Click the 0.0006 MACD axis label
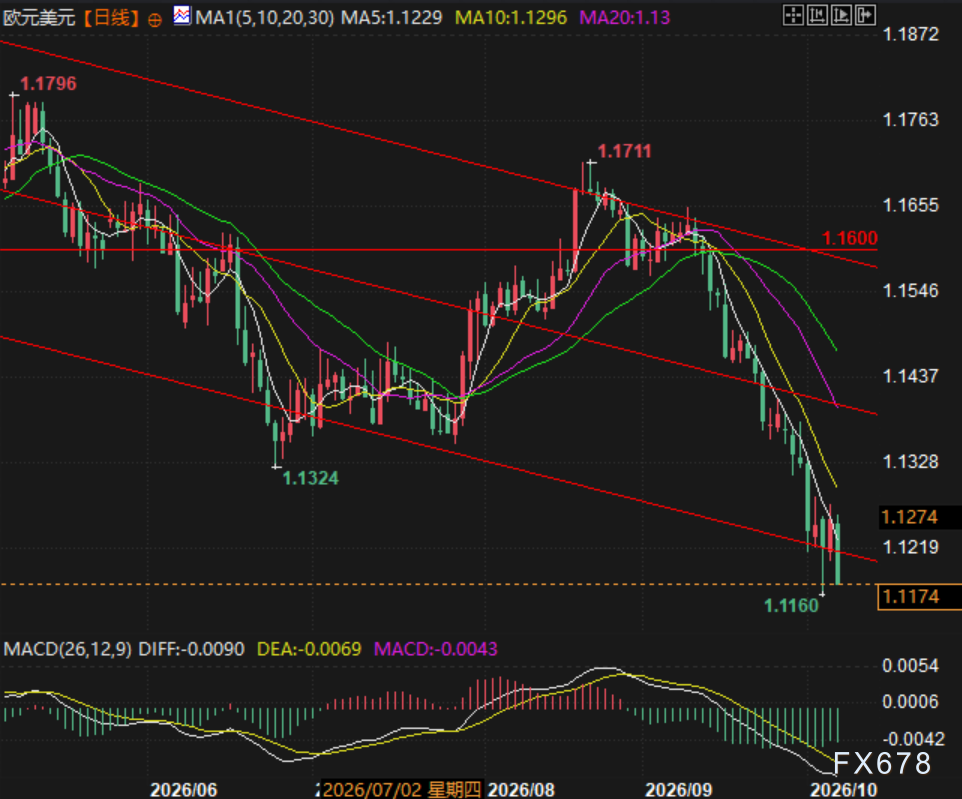Viewport: 962px width, 799px height. 910,701
